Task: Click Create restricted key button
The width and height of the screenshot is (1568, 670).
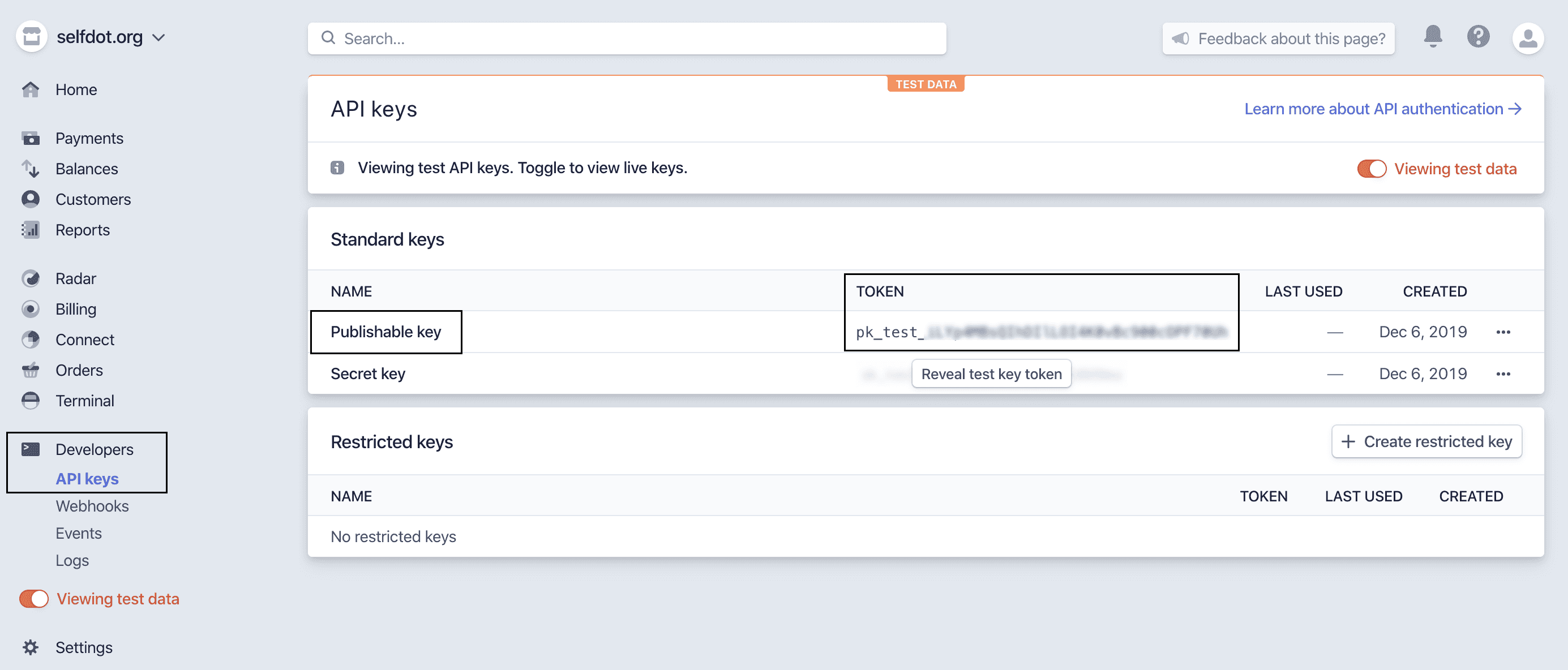Action: point(1426,442)
